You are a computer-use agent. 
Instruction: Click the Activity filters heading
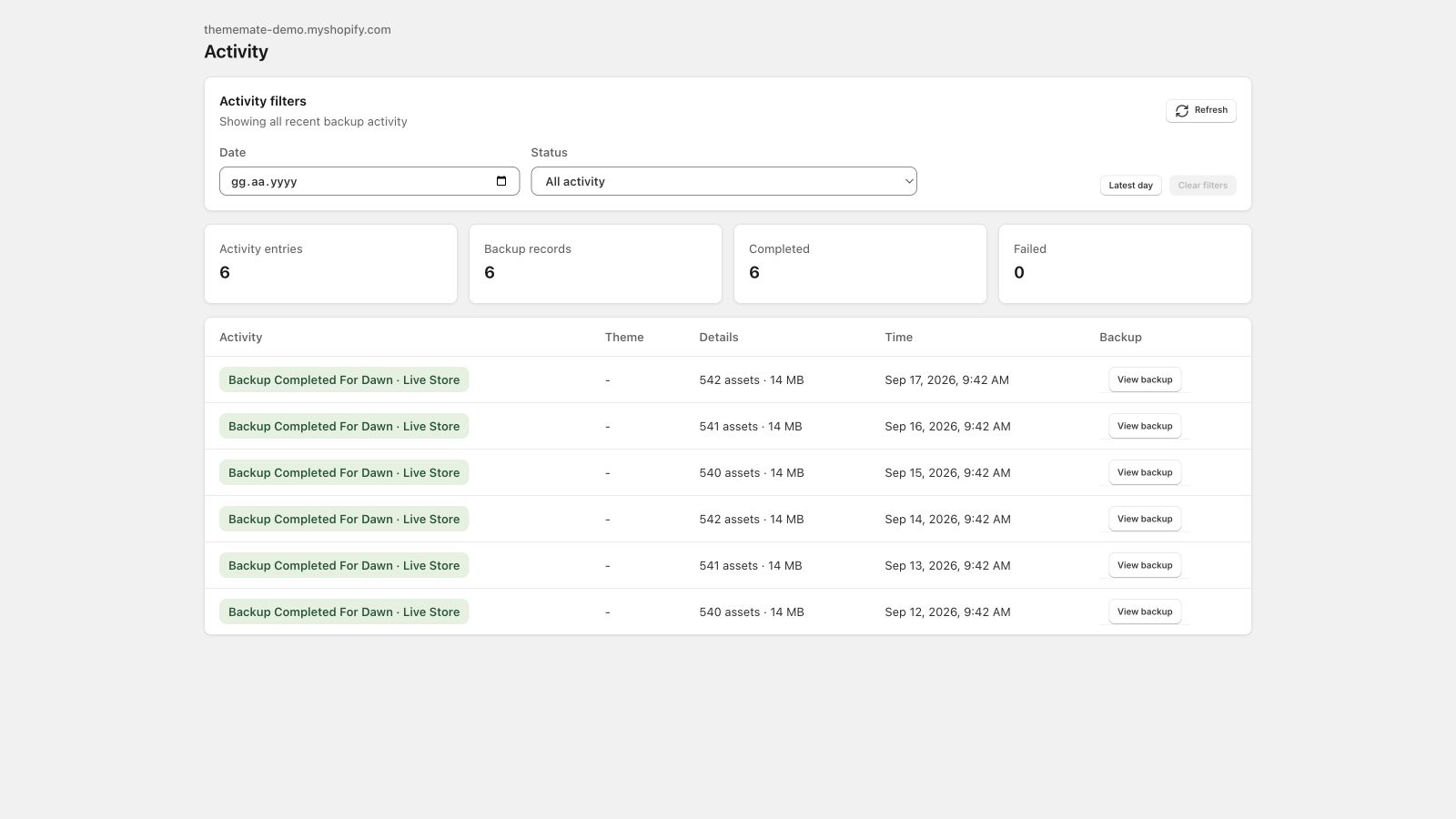pos(263,101)
